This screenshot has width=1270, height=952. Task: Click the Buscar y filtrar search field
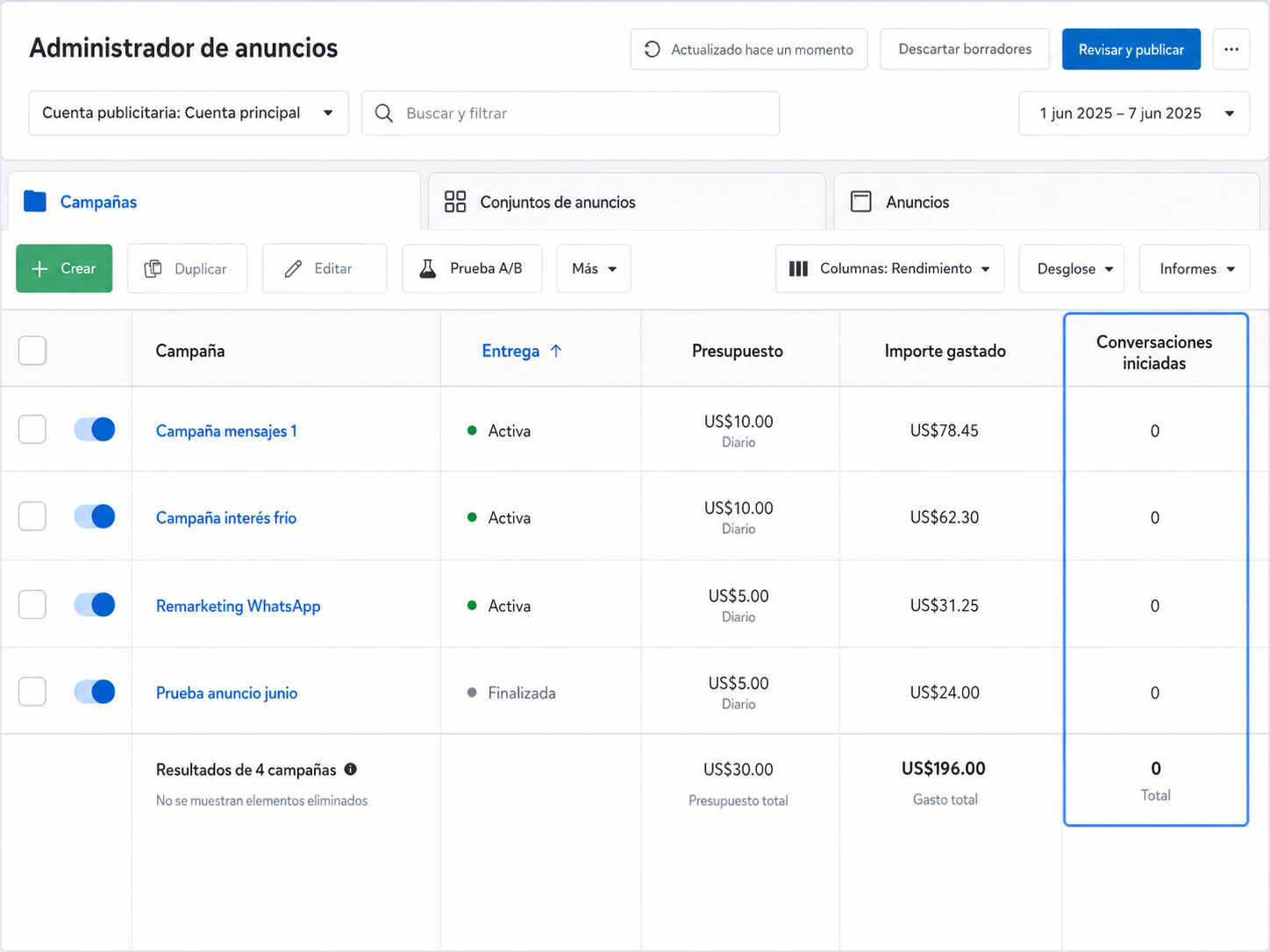pos(571,113)
